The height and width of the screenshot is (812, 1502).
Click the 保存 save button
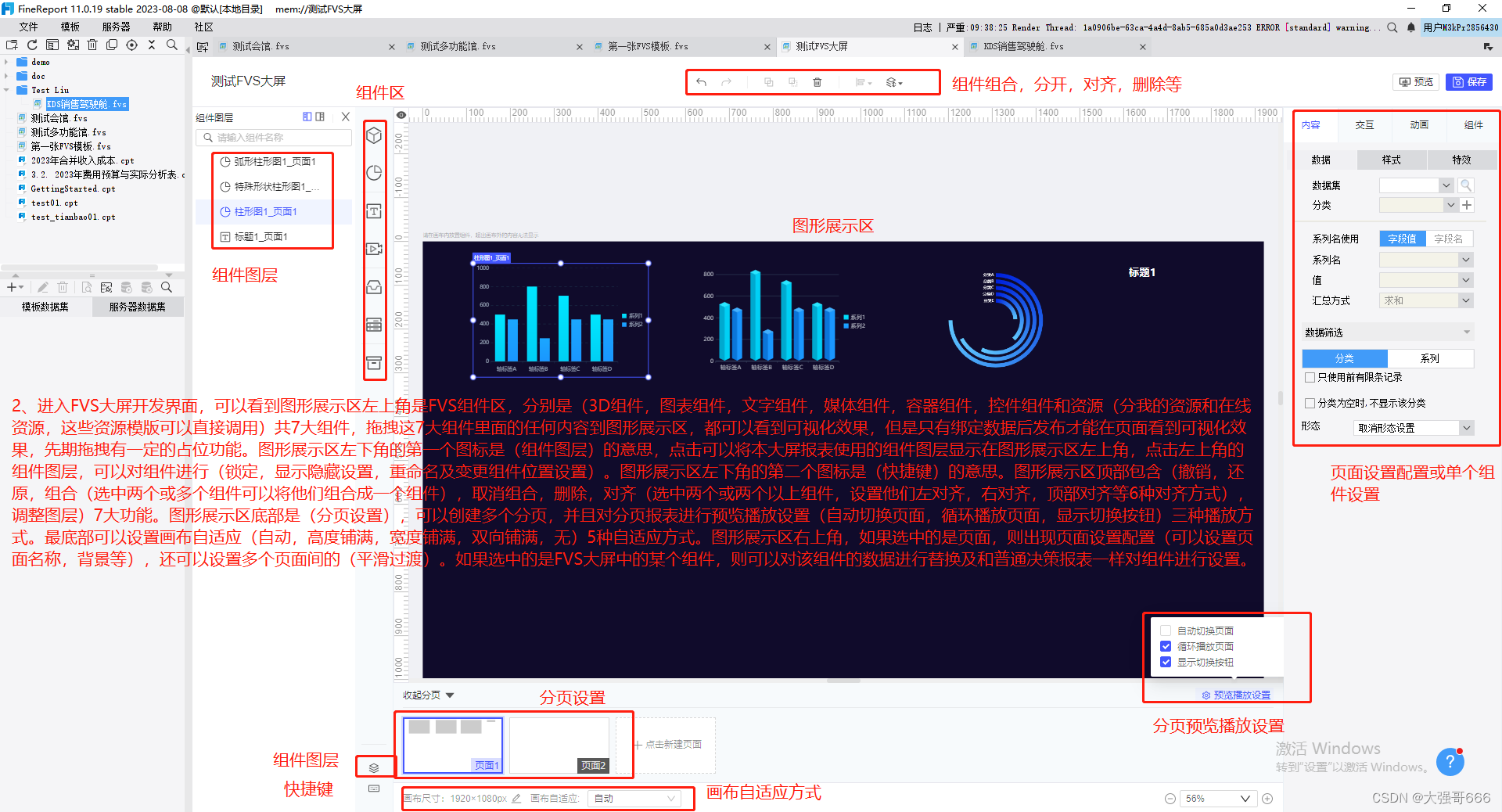coord(1469,82)
